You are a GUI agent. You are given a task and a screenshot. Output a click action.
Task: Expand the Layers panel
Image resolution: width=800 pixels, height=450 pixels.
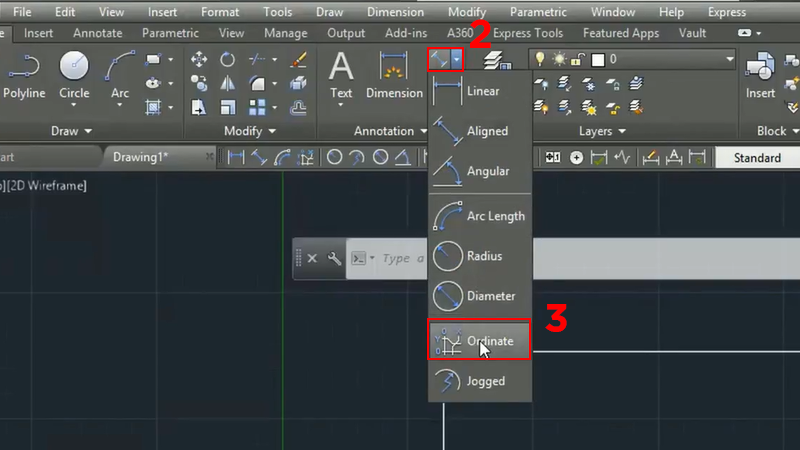602,131
